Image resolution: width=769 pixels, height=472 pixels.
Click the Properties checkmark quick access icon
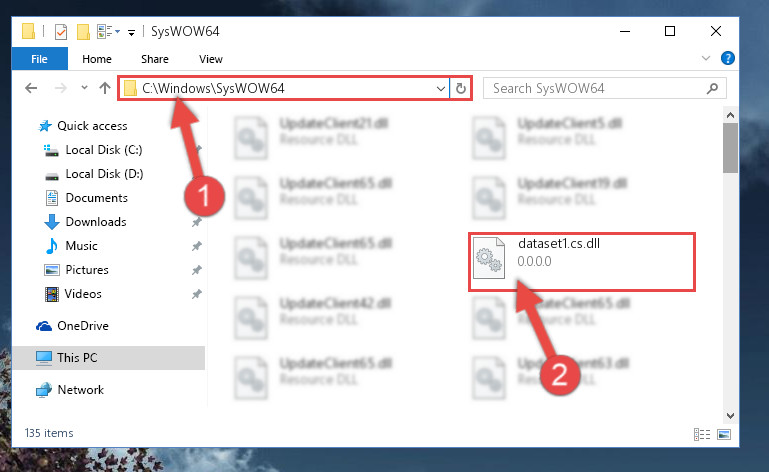click(x=60, y=32)
